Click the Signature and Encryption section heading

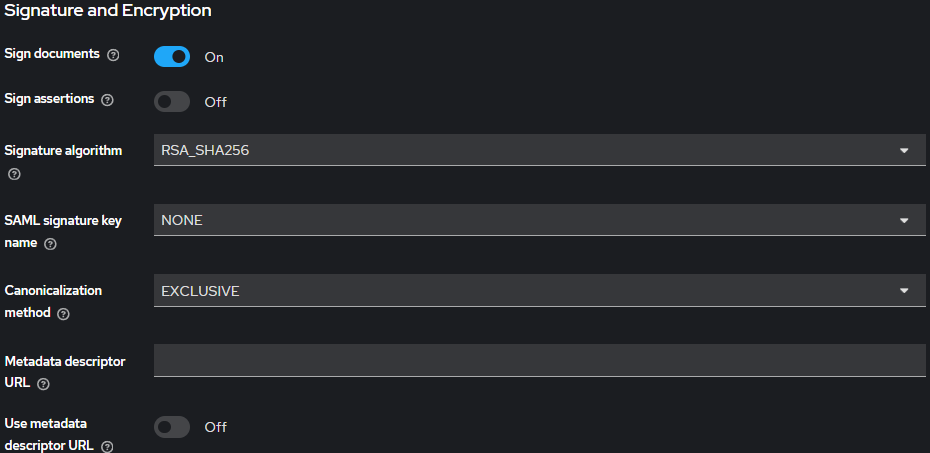coord(108,11)
